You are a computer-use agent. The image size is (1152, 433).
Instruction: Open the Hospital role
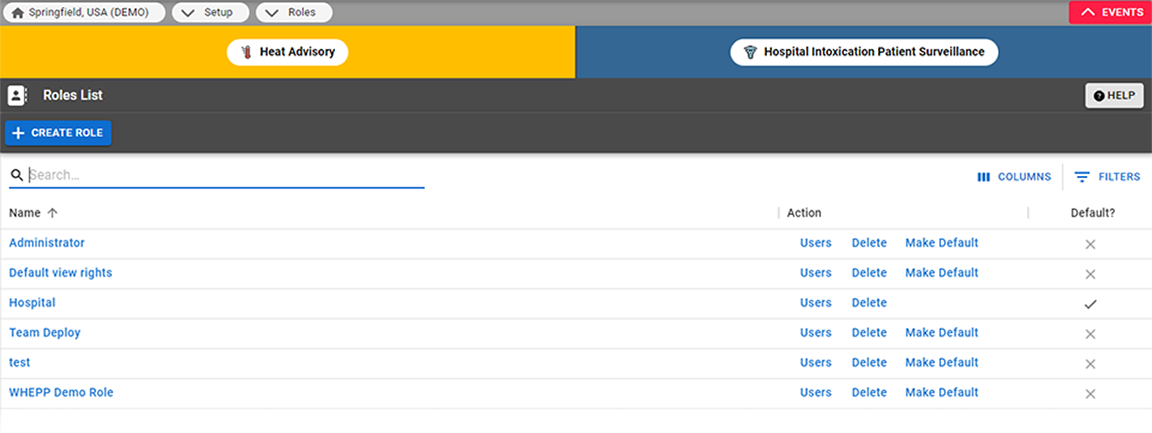click(x=32, y=303)
